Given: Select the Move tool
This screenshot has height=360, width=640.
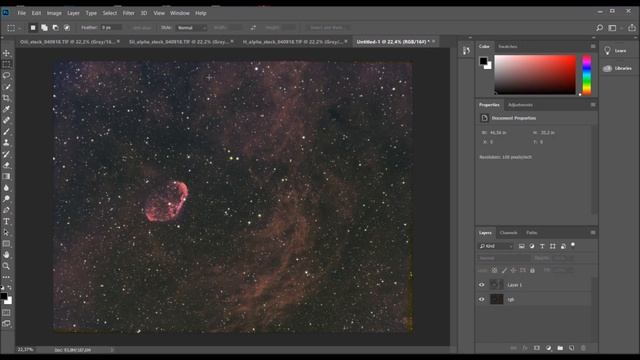Looking at the screenshot, I should coord(7,53).
